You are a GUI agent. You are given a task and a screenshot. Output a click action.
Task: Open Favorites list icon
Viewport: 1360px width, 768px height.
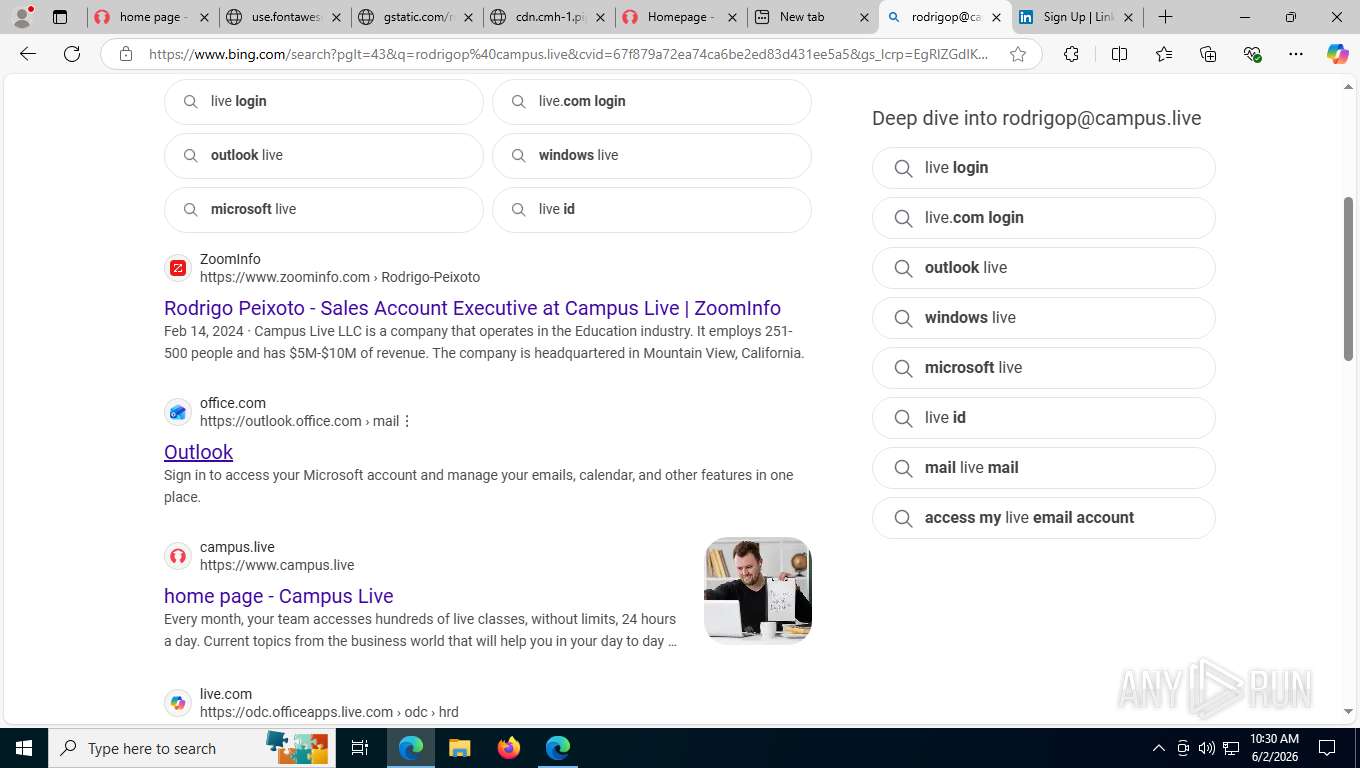pos(1164,54)
